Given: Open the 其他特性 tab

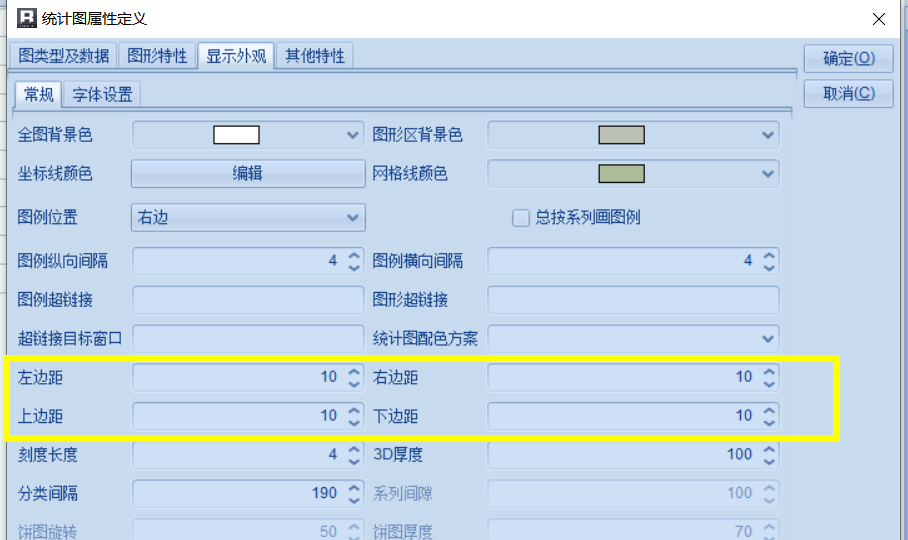Looking at the screenshot, I should pyautogui.click(x=314, y=56).
